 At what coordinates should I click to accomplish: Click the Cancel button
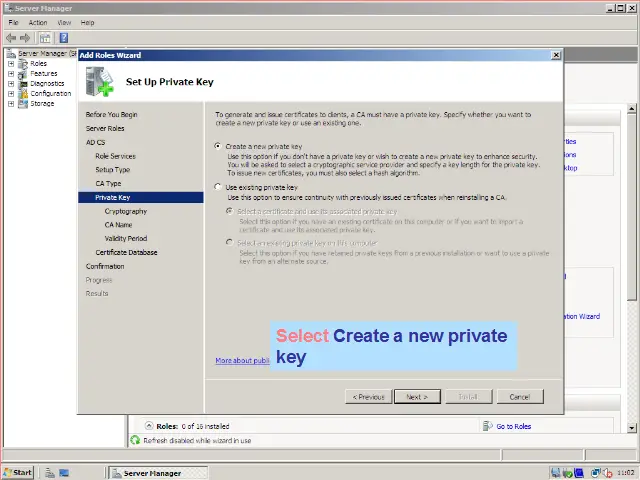[x=520, y=397]
